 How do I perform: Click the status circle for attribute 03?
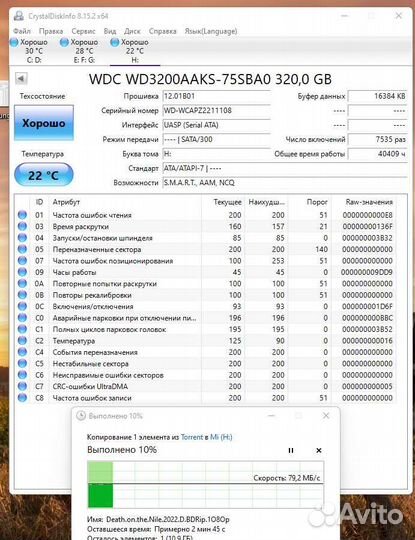[22, 226]
